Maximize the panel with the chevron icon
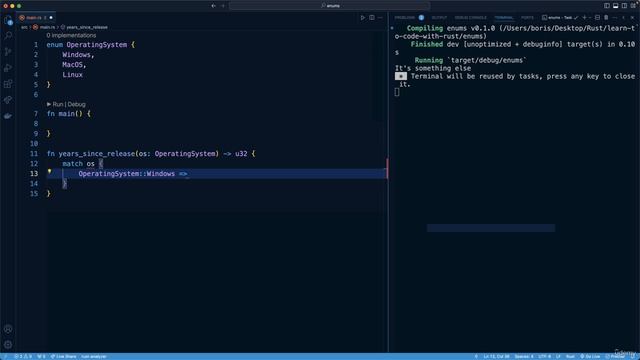Screen dimensions: 640x360 pyautogui.click(x=623, y=18)
